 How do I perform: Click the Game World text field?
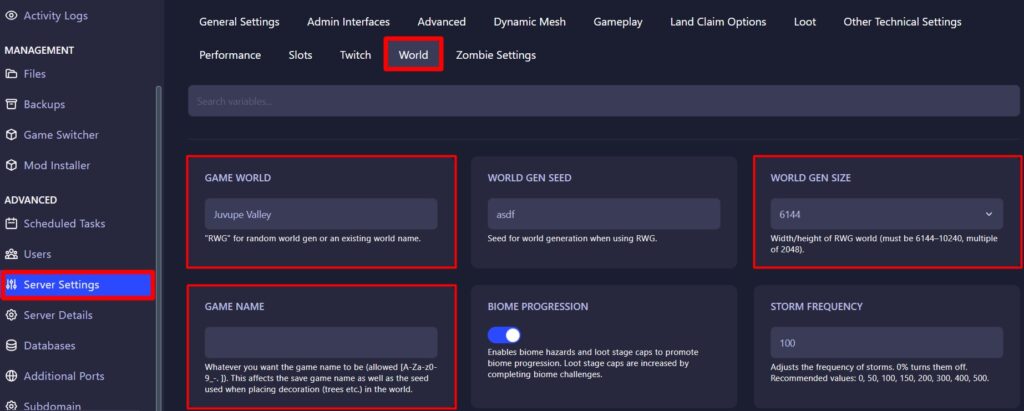321,214
